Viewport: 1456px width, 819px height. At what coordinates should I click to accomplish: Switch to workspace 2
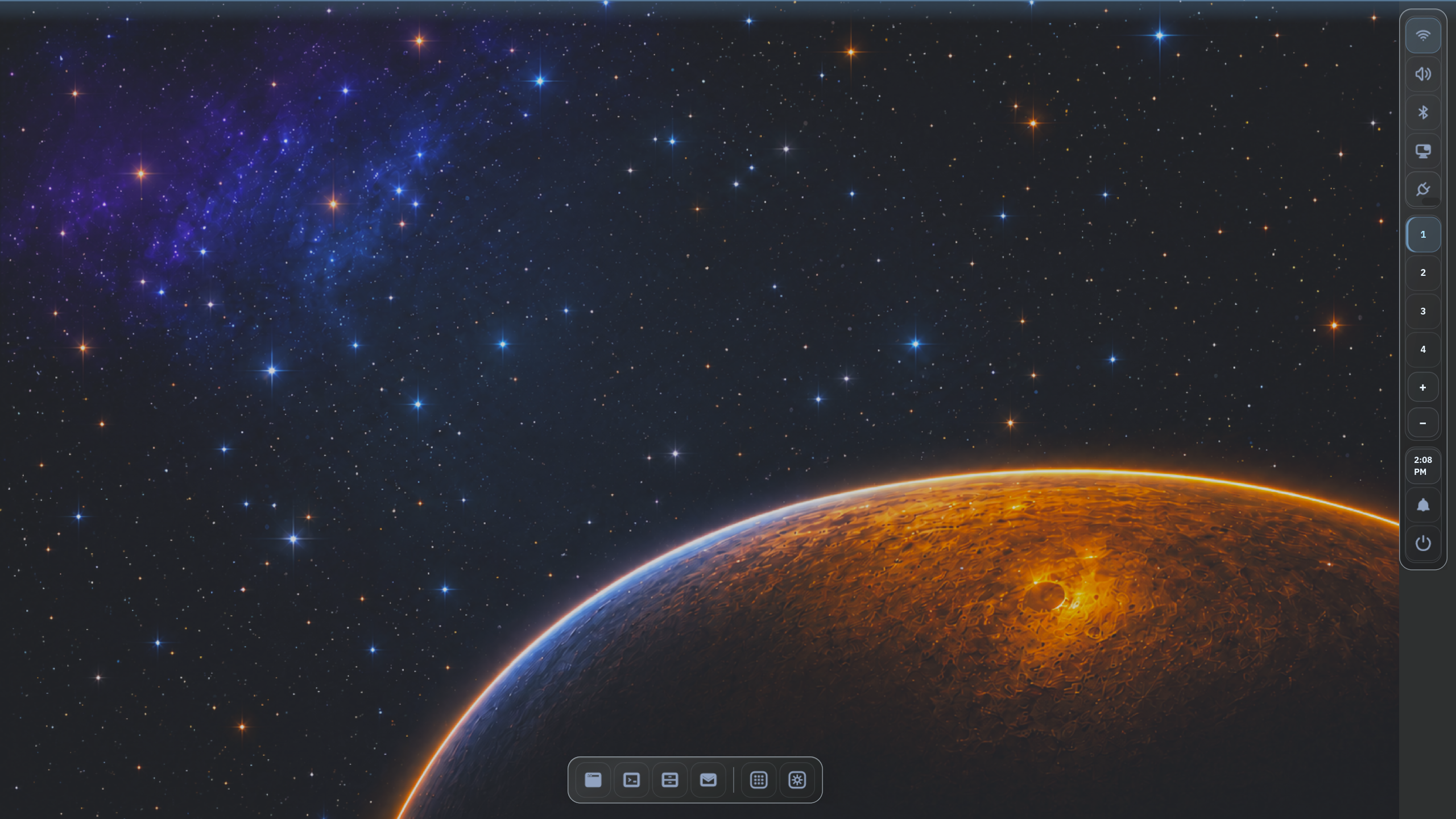[1422, 272]
